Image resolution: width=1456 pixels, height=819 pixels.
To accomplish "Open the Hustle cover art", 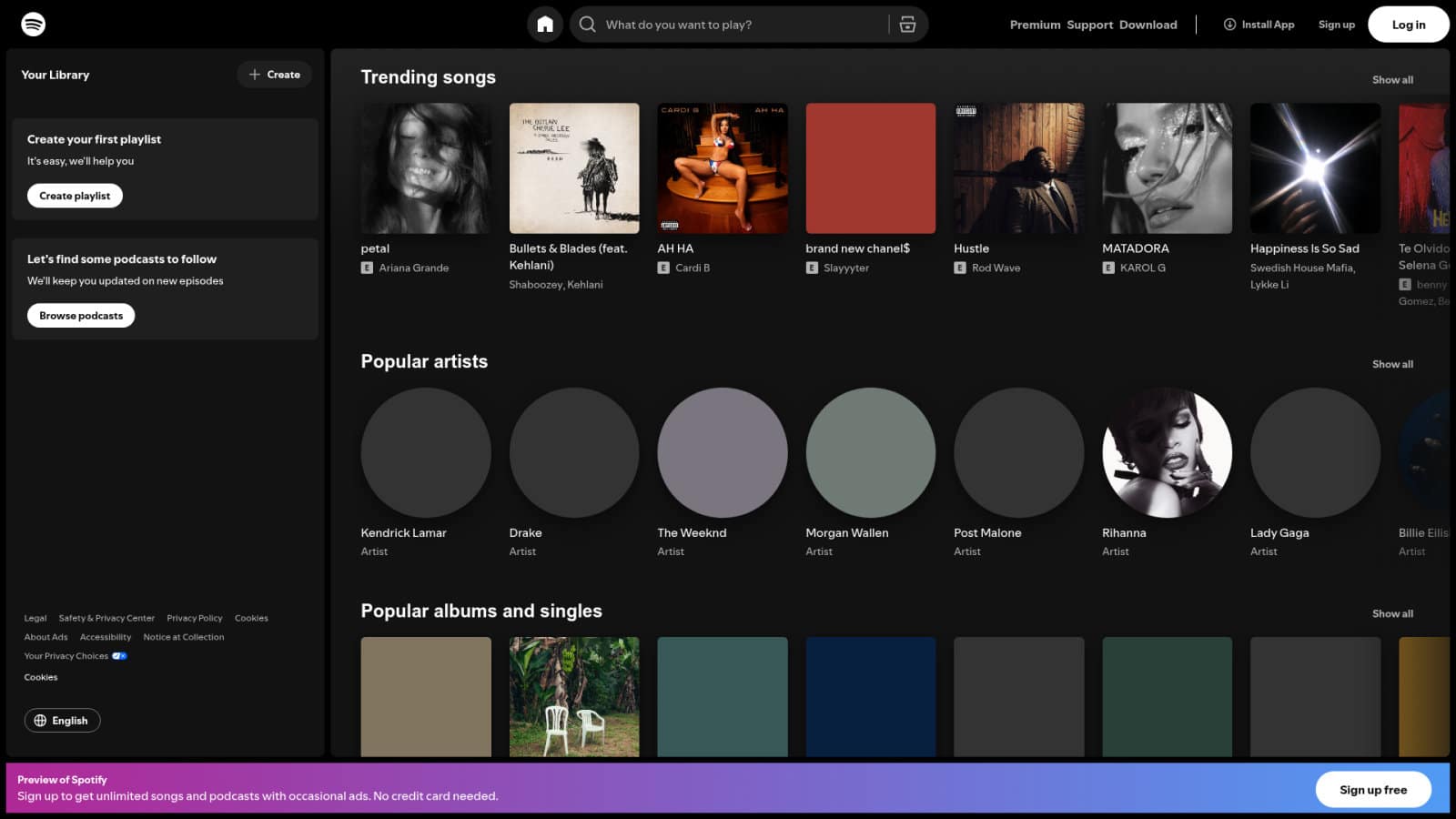I will tap(1019, 168).
